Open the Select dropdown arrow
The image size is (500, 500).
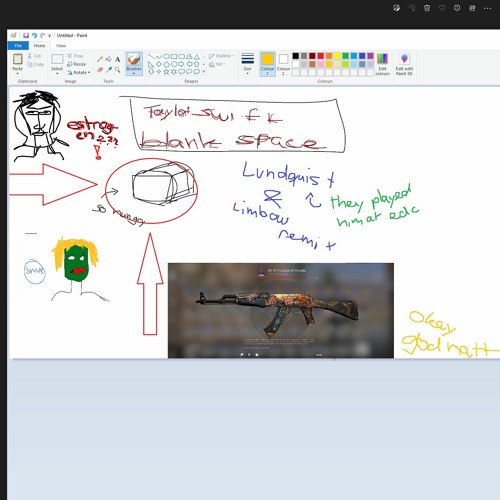pyautogui.click(x=57, y=73)
